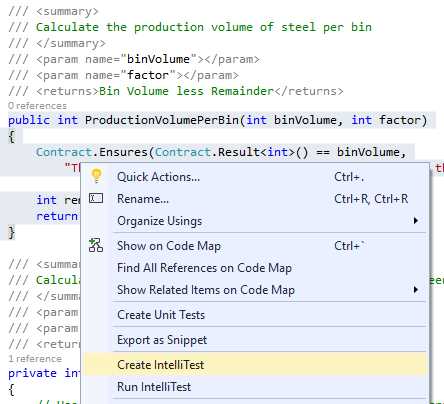
Task: Choose Create Unit Tests
Action: coord(255,315)
